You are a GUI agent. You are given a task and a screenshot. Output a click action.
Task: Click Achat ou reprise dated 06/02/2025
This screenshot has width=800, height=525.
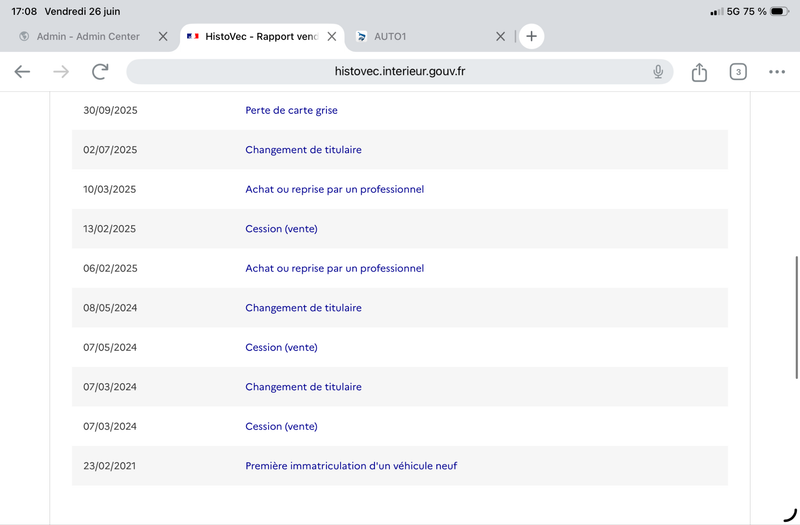(334, 268)
